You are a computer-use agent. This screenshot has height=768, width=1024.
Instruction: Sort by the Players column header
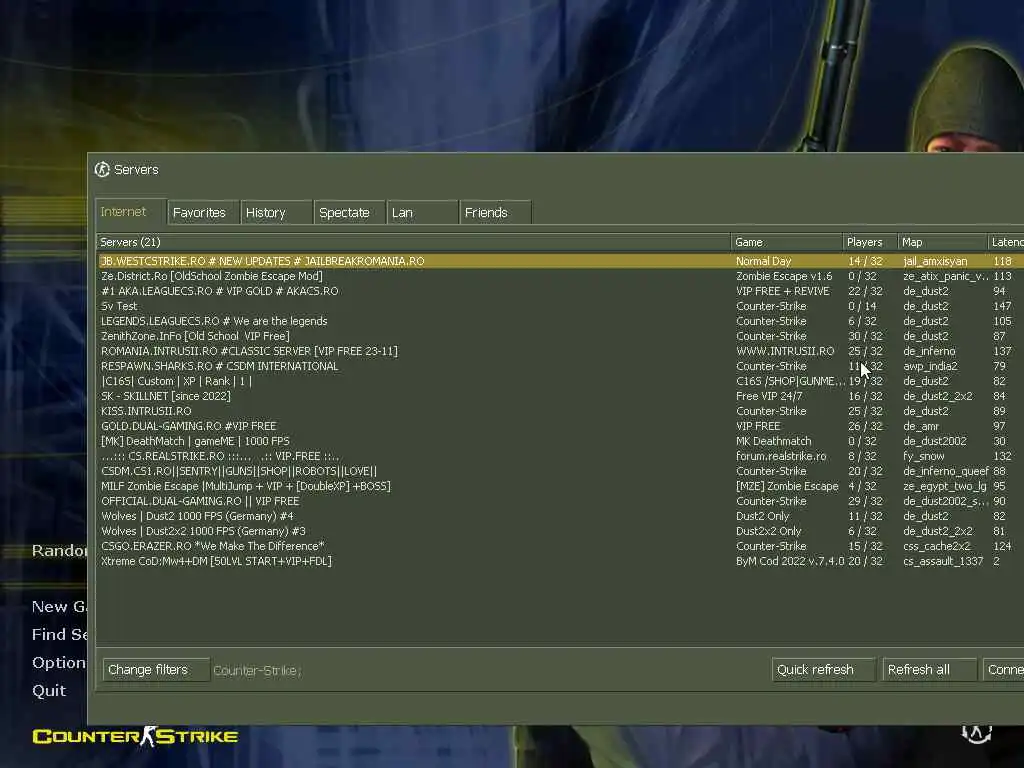pos(870,242)
